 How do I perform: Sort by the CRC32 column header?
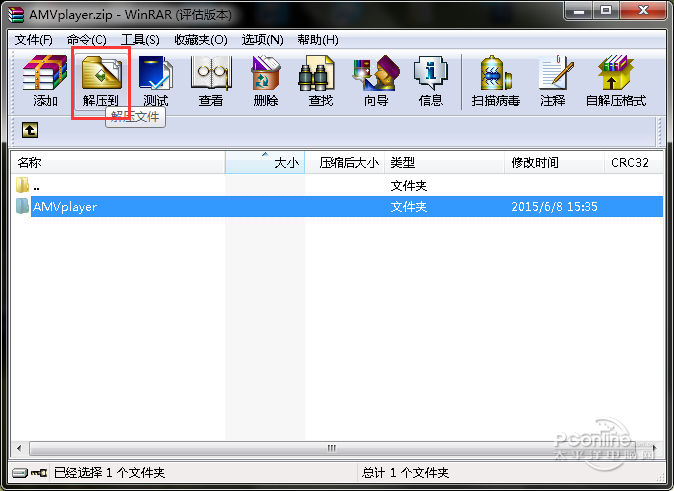pos(634,163)
